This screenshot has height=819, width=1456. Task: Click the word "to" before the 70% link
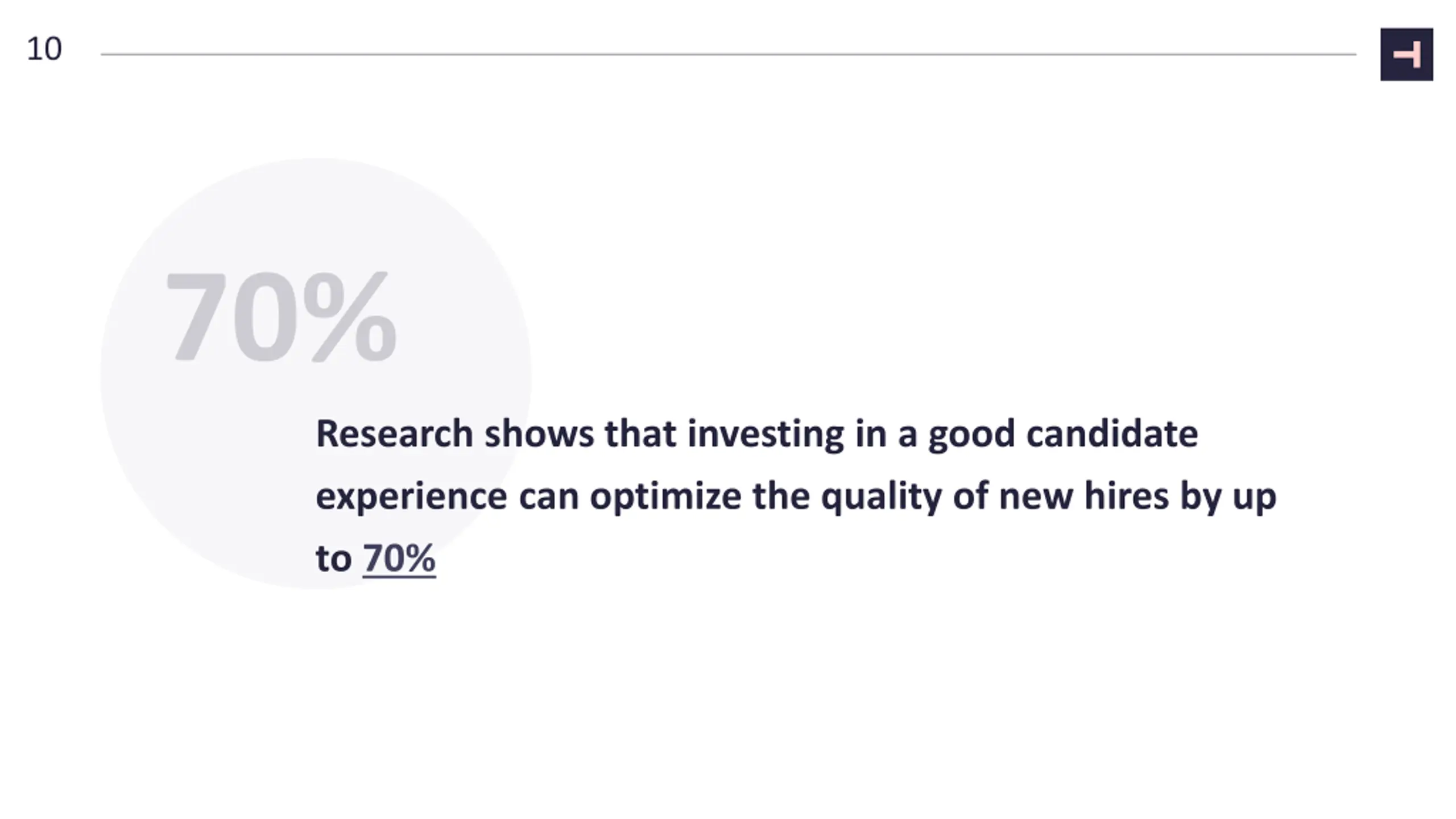tap(333, 559)
